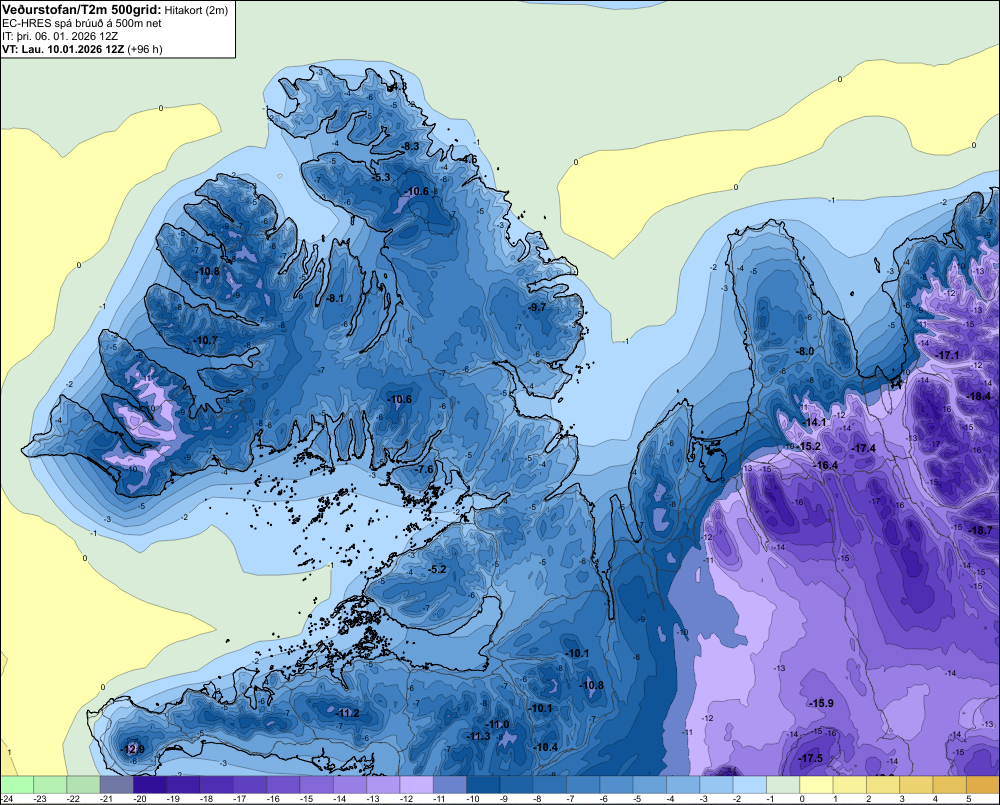Click the -11.3 temperature label
Image resolution: width=1000 pixels, height=805 pixels.
[478, 736]
